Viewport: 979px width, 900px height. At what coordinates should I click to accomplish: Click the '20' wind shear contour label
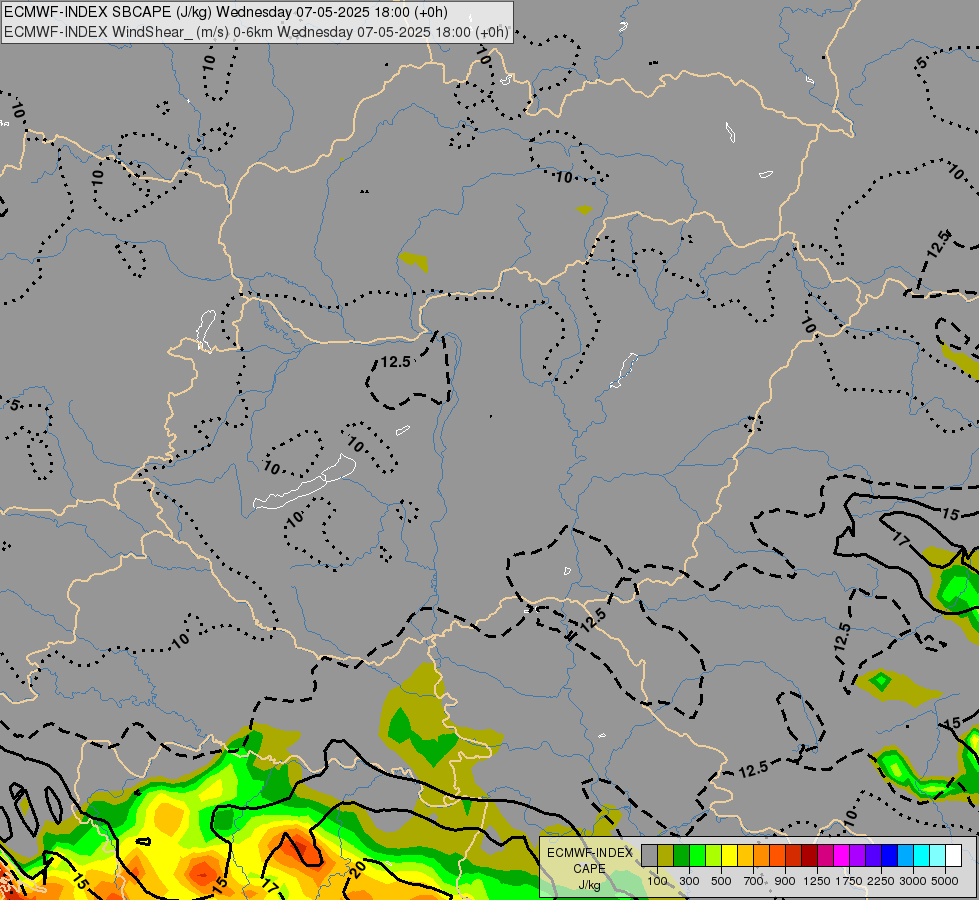pos(358,869)
